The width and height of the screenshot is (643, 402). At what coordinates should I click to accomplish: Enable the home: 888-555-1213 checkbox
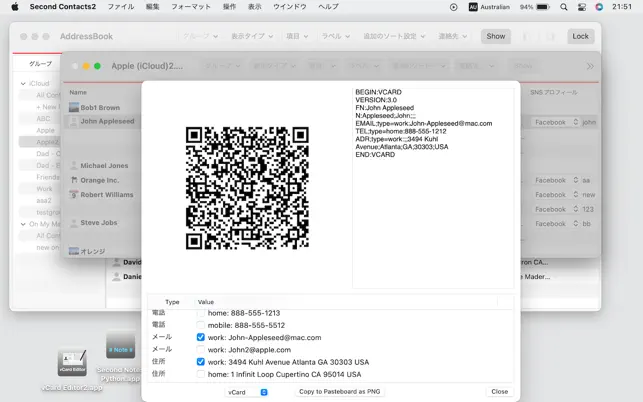(201, 313)
